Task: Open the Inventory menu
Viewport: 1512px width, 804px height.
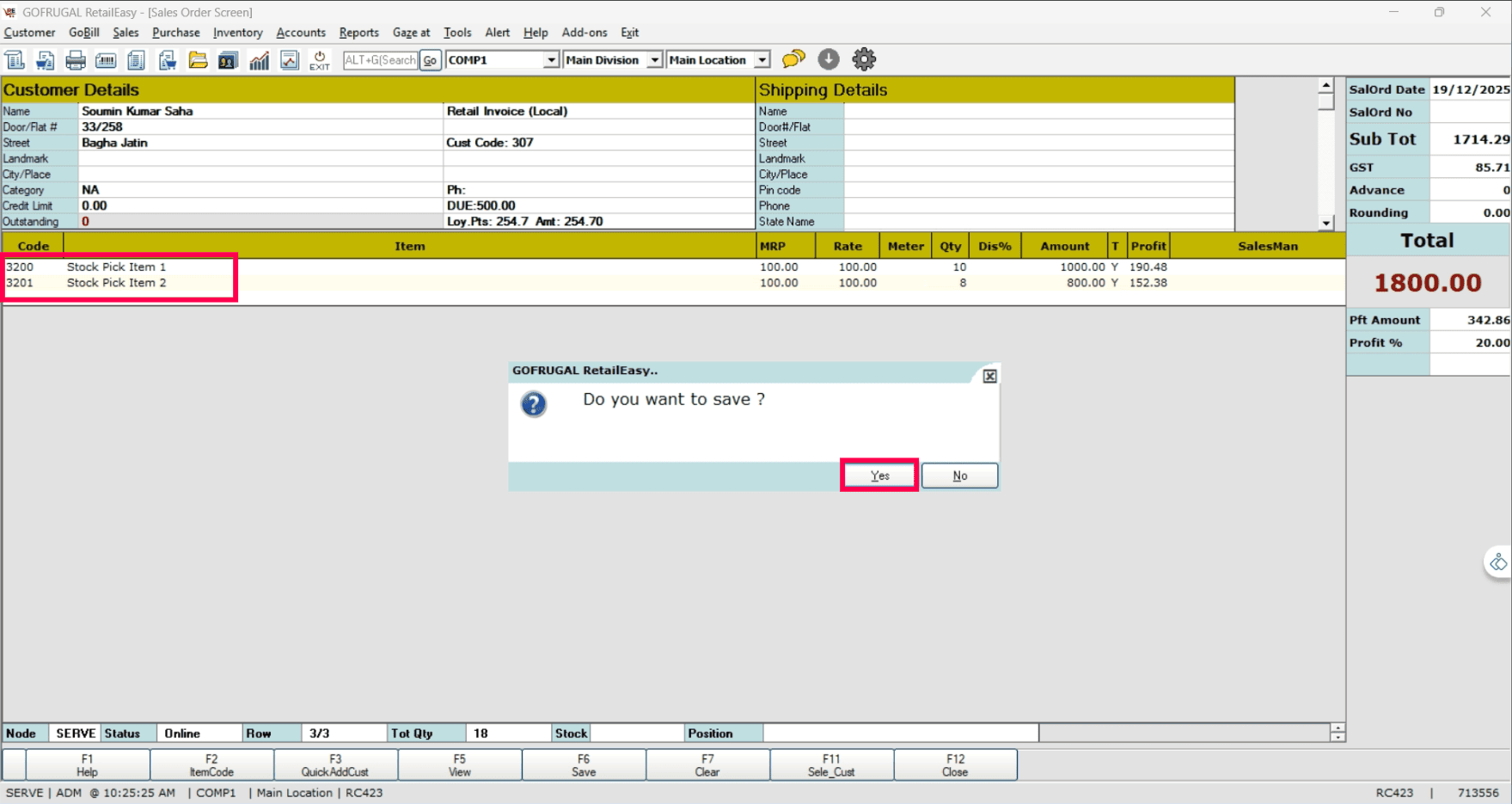Action: [x=238, y=33]
